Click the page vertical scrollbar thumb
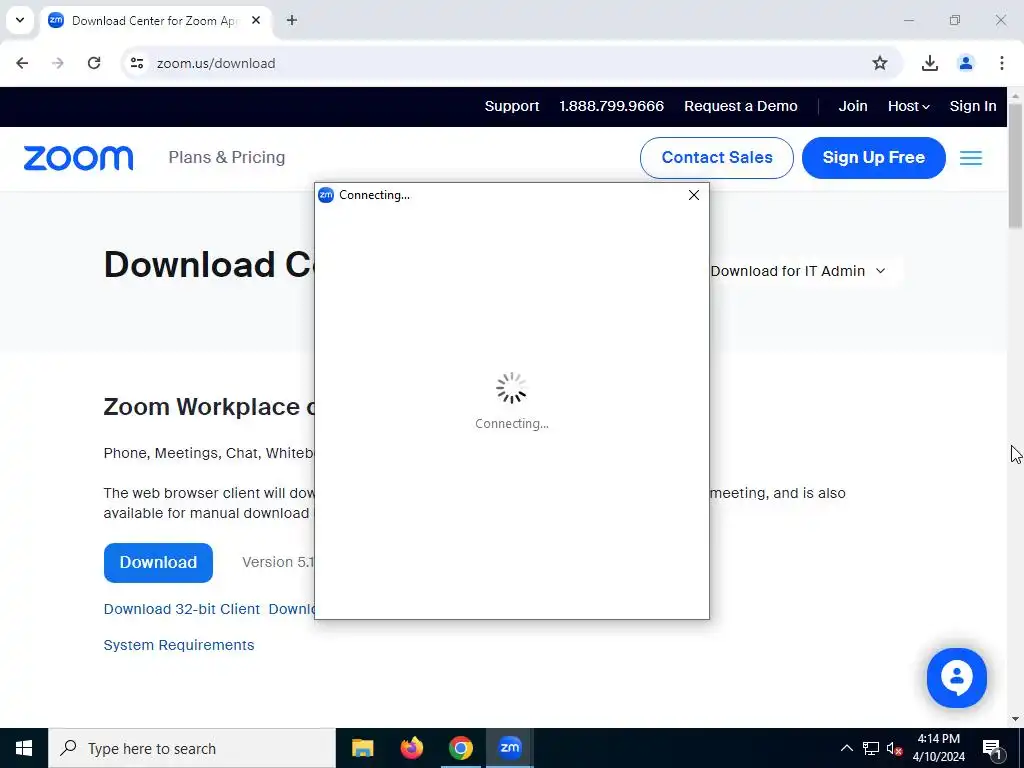 pos(1015,166)
